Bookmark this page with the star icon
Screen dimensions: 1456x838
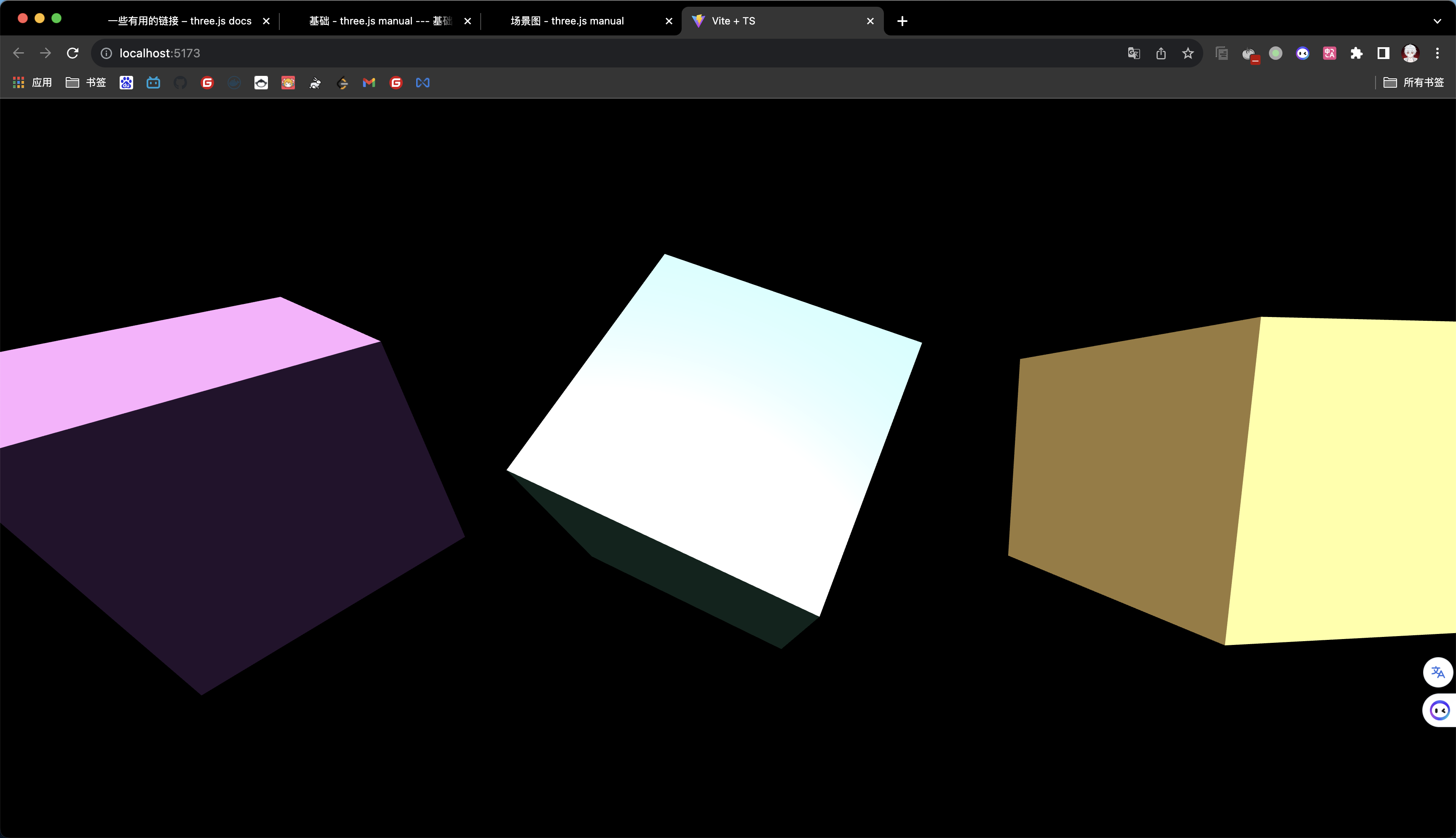[1188, 54]
